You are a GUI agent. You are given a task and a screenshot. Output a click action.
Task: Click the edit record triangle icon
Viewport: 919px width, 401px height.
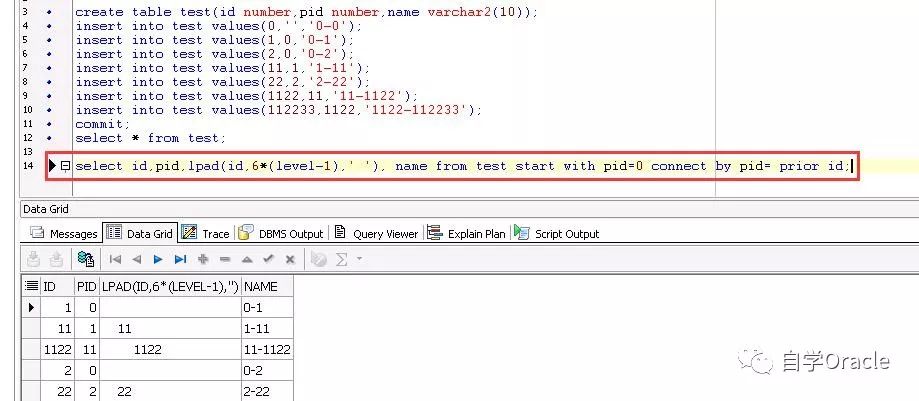pos(247,259)
